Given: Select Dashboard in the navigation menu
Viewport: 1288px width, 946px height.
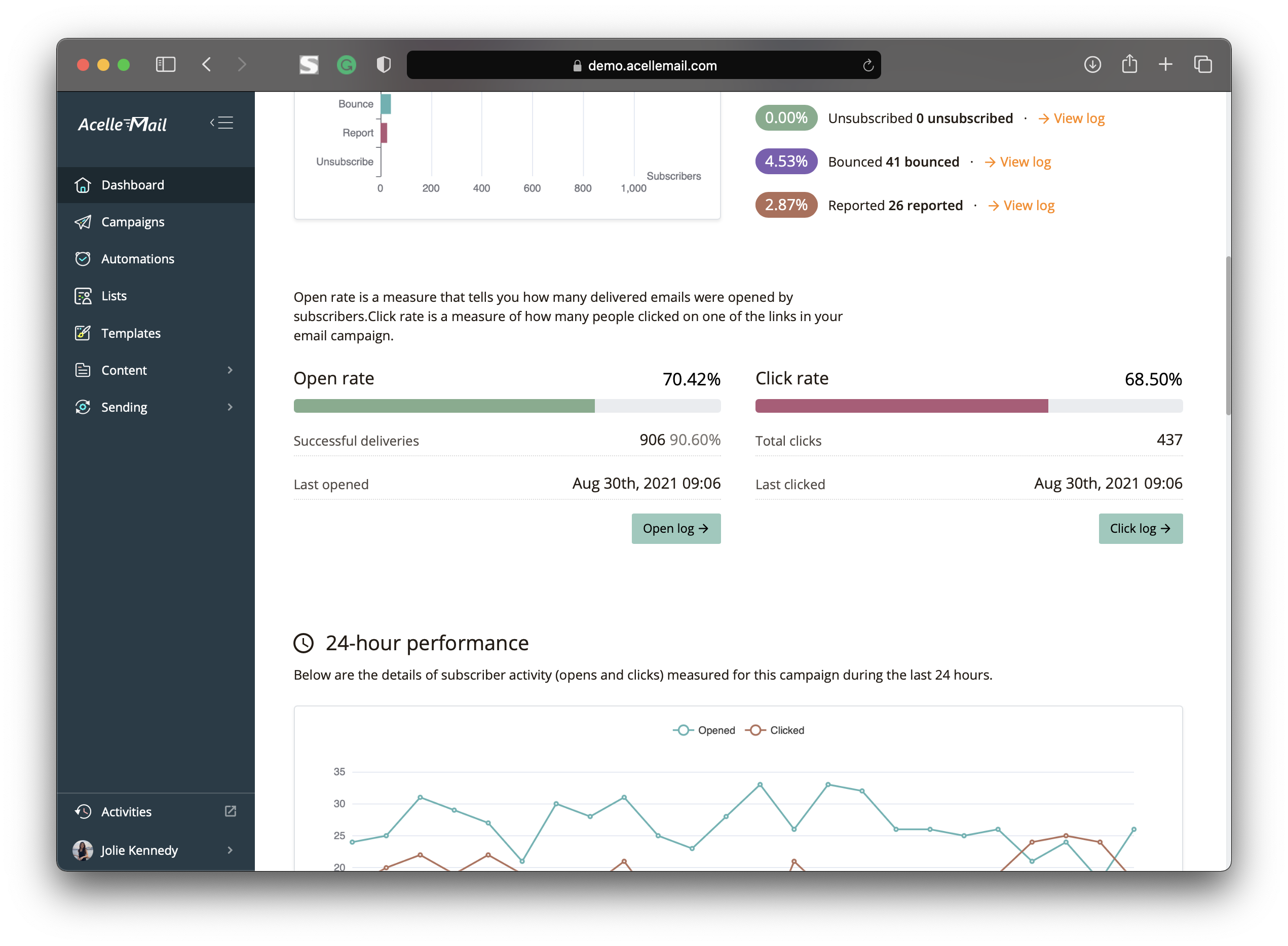Looking at the screenshot, I should click(132, 185).
